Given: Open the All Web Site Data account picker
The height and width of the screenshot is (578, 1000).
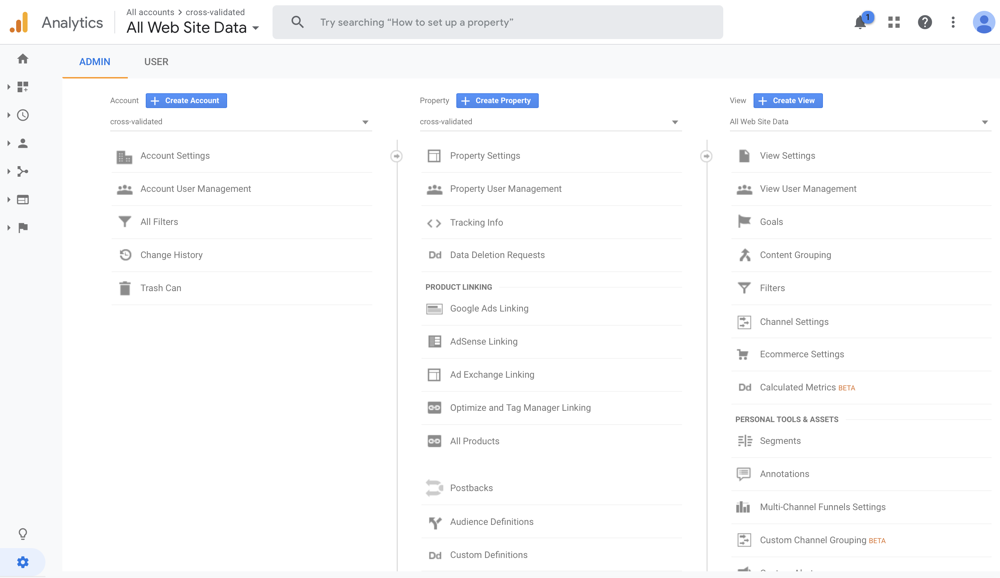Looking at the screenshot, I should point(192,28).
